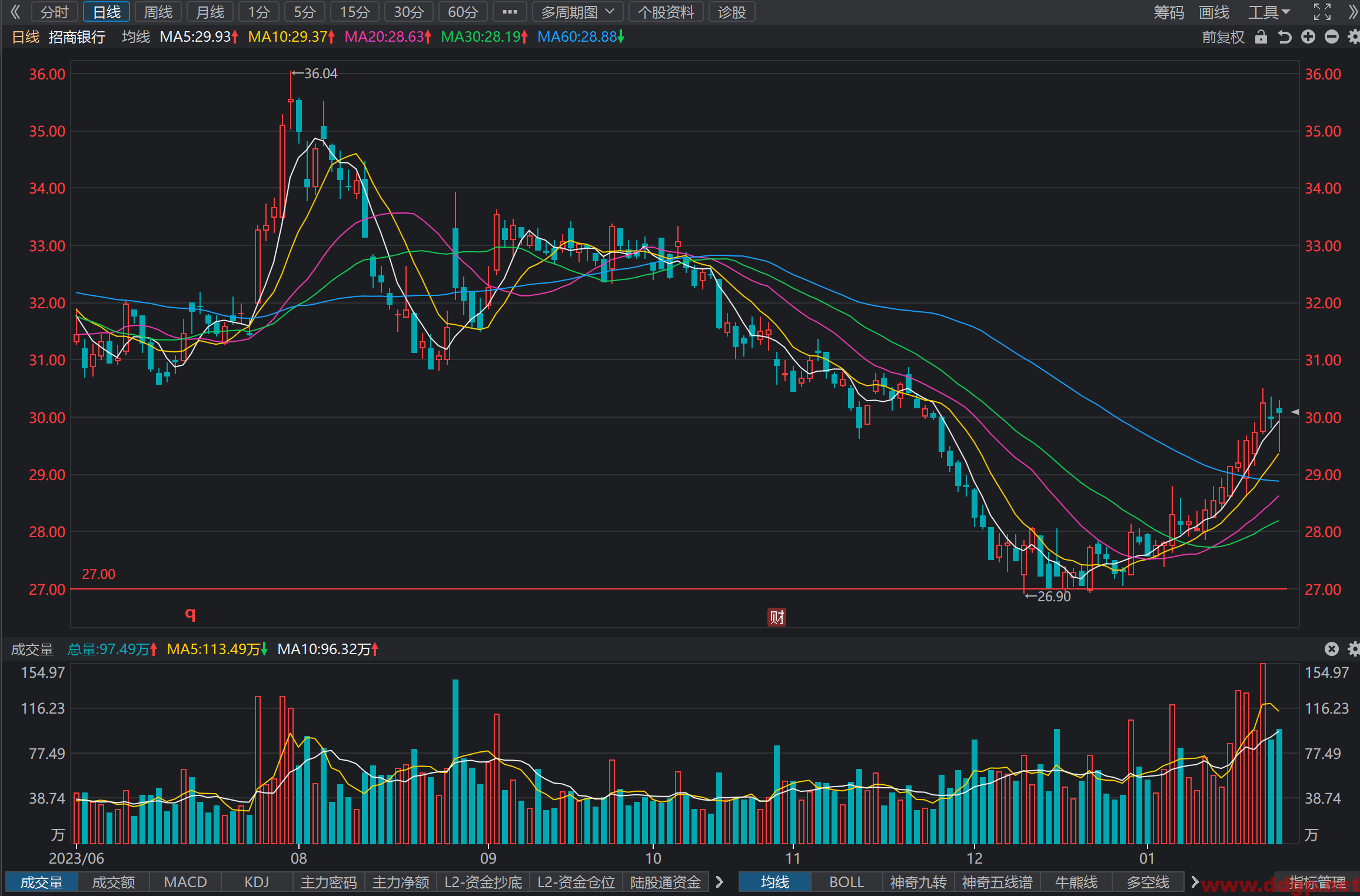Open the more periods ellipsis menu
The image size is (1360, 896).
tap(510, 12)
